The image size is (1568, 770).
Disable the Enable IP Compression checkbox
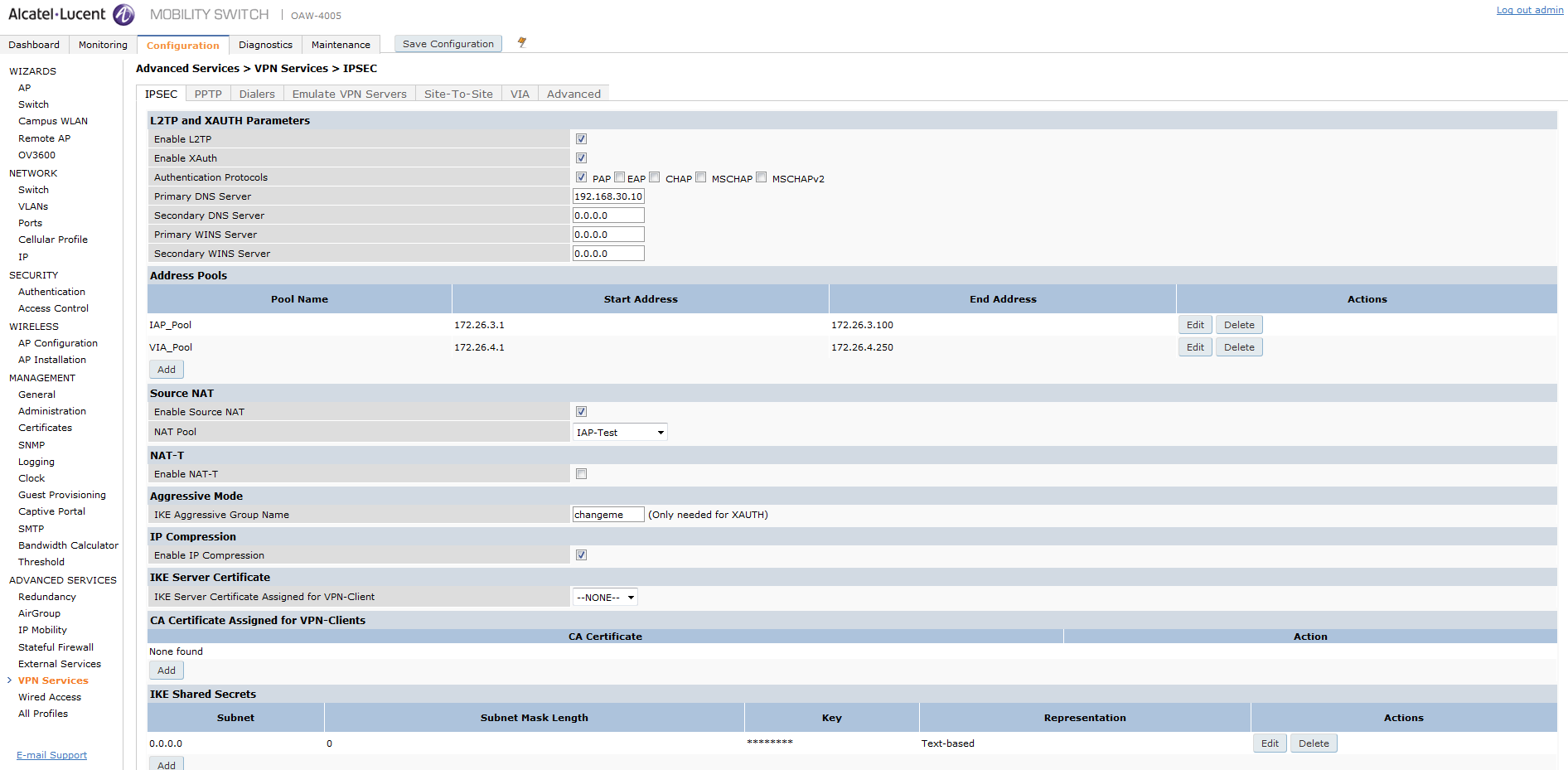pos(581,555)
